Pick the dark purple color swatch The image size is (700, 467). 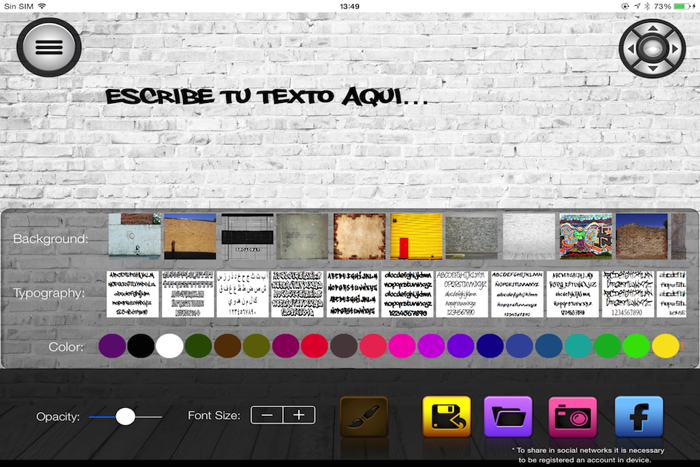[112, 346]
